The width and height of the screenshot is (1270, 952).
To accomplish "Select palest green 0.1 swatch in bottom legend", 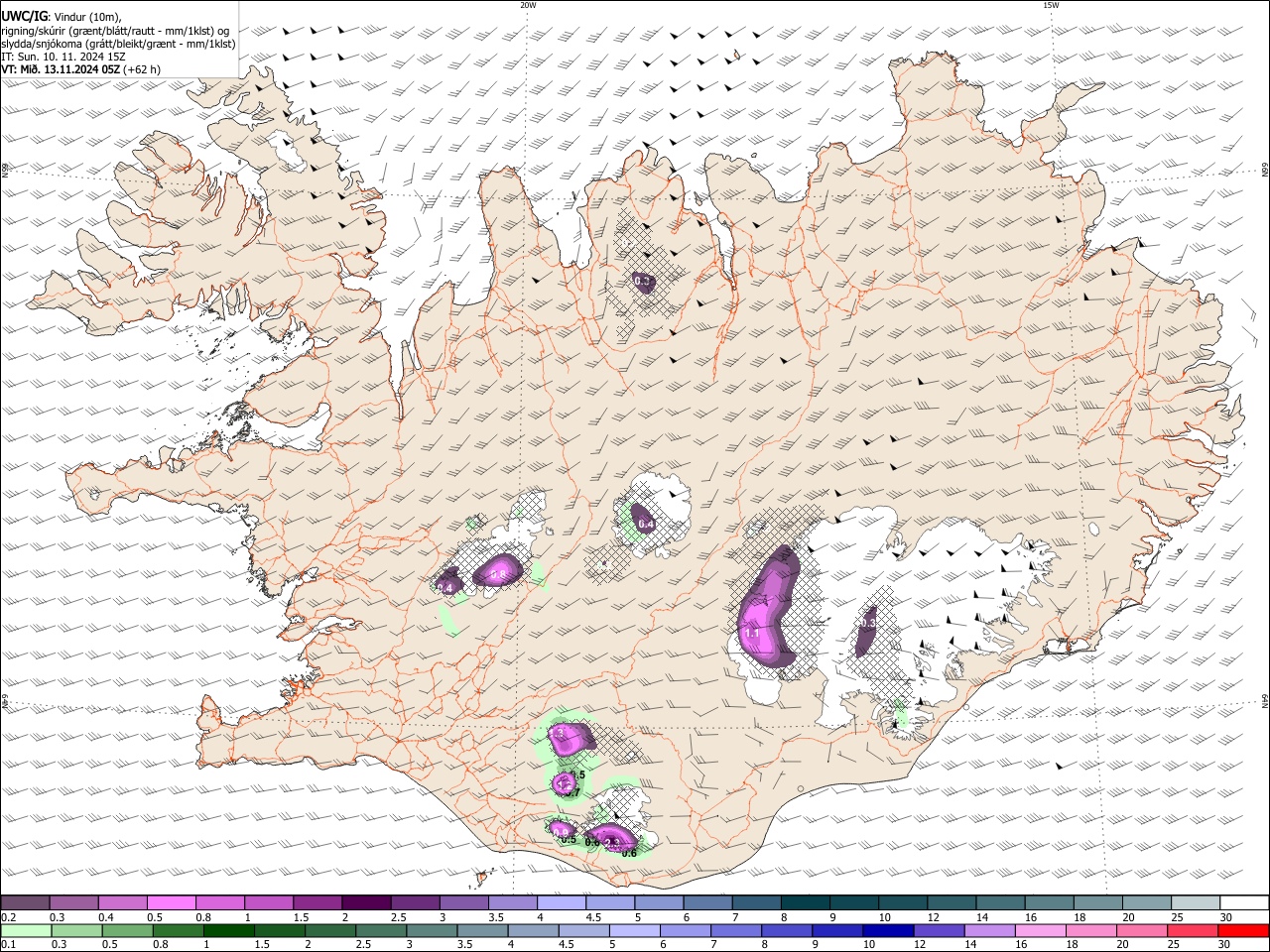I will [x=26, y=931].
